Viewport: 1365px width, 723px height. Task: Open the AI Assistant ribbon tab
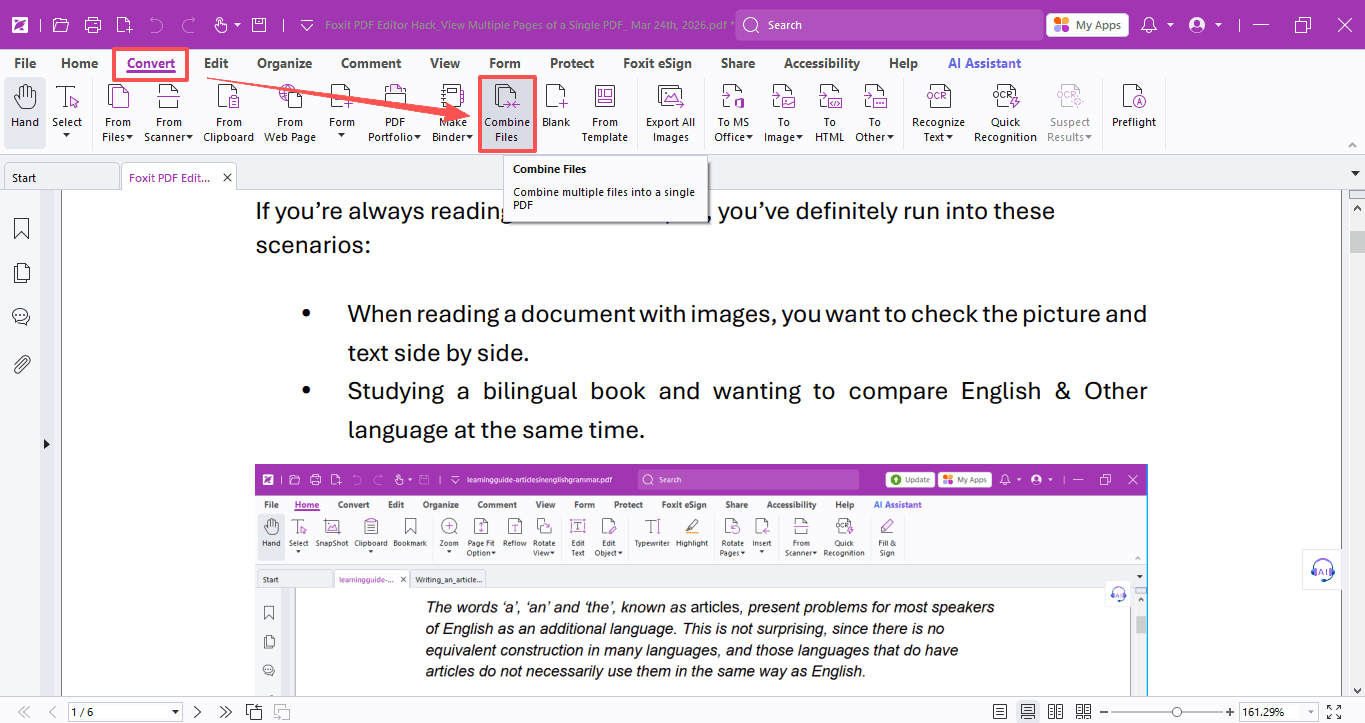(985, 63)
